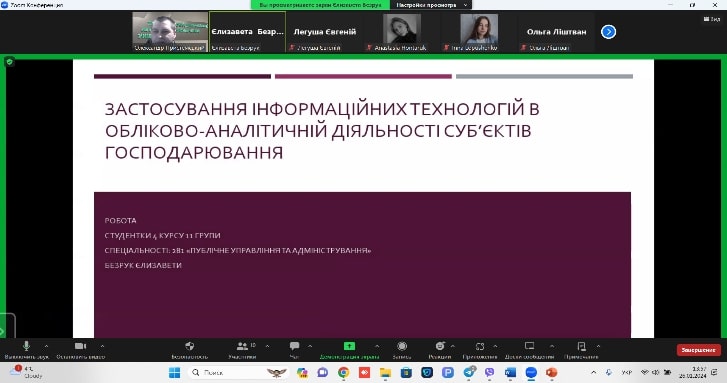The image size is (727, 383).
Task: Open the Windows Start menu
Action: click(174, 372)
